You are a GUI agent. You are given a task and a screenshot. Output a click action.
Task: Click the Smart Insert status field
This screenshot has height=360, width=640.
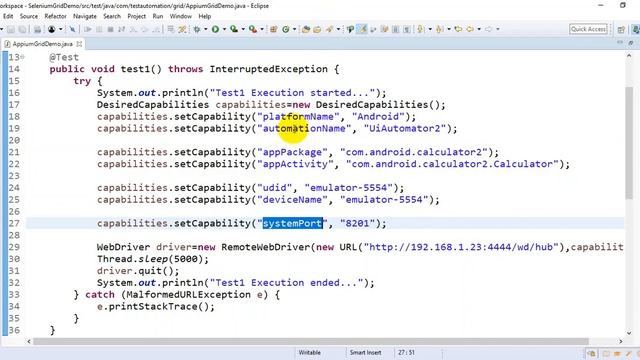coord(365,353)
